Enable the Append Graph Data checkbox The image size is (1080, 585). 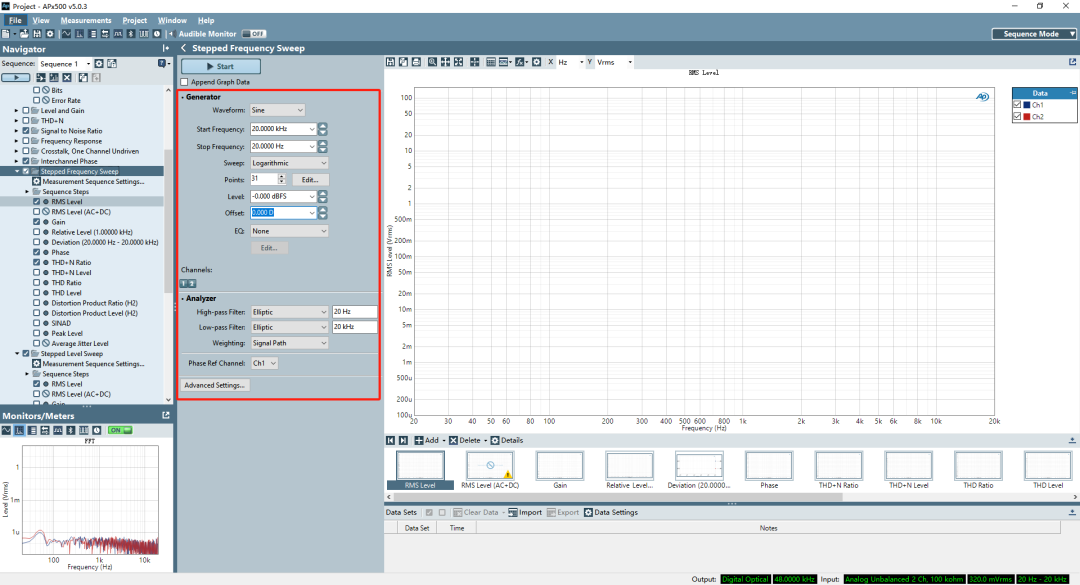(x=185, y=82)
